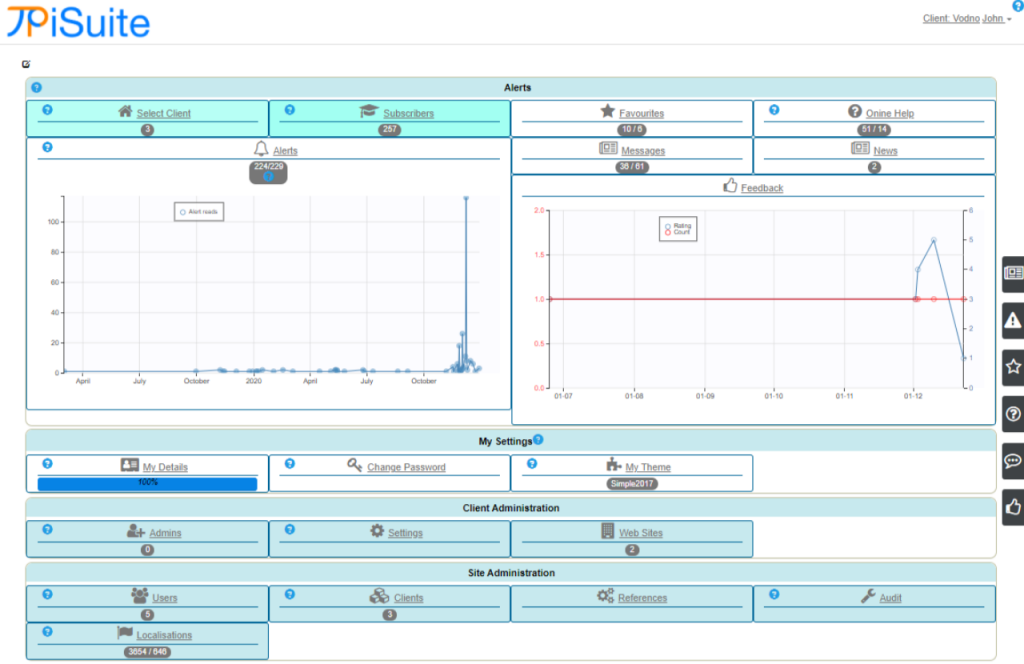
Task: Click the speech bubble chat sidebar icon
Action: click(1012, 461)
